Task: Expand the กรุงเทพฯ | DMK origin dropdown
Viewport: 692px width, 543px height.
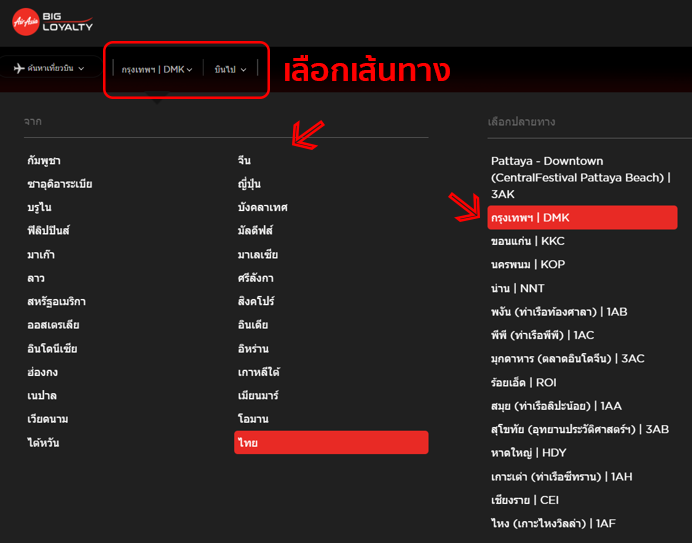Action: tap(157, 70)
